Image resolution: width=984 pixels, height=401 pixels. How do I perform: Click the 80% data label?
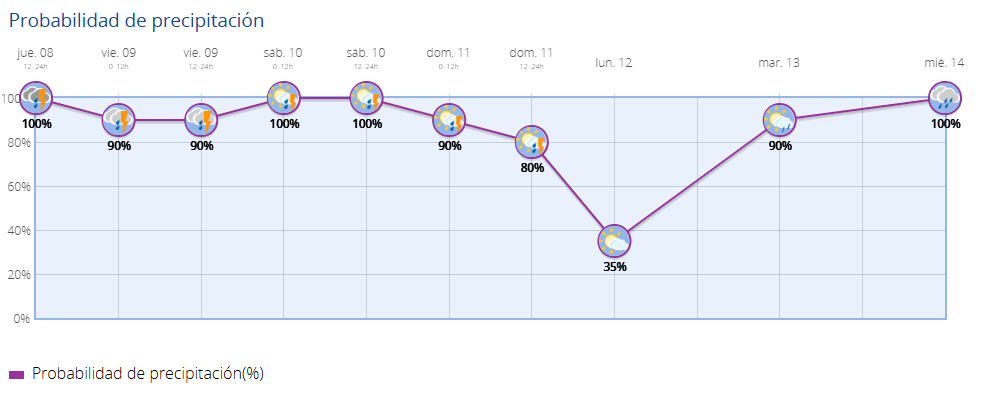click(532, 168)
